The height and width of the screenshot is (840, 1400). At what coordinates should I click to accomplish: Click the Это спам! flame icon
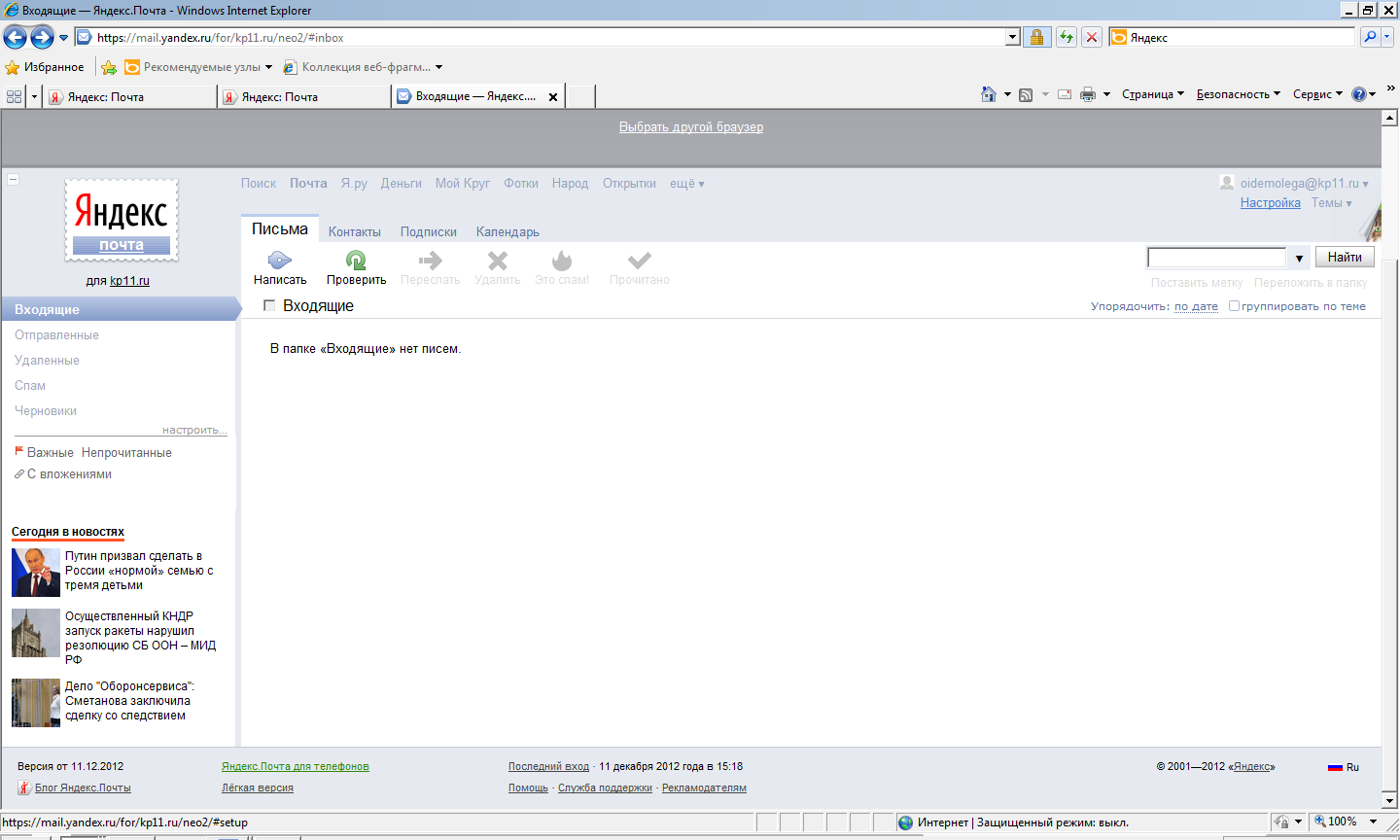(x=562, y=260)
